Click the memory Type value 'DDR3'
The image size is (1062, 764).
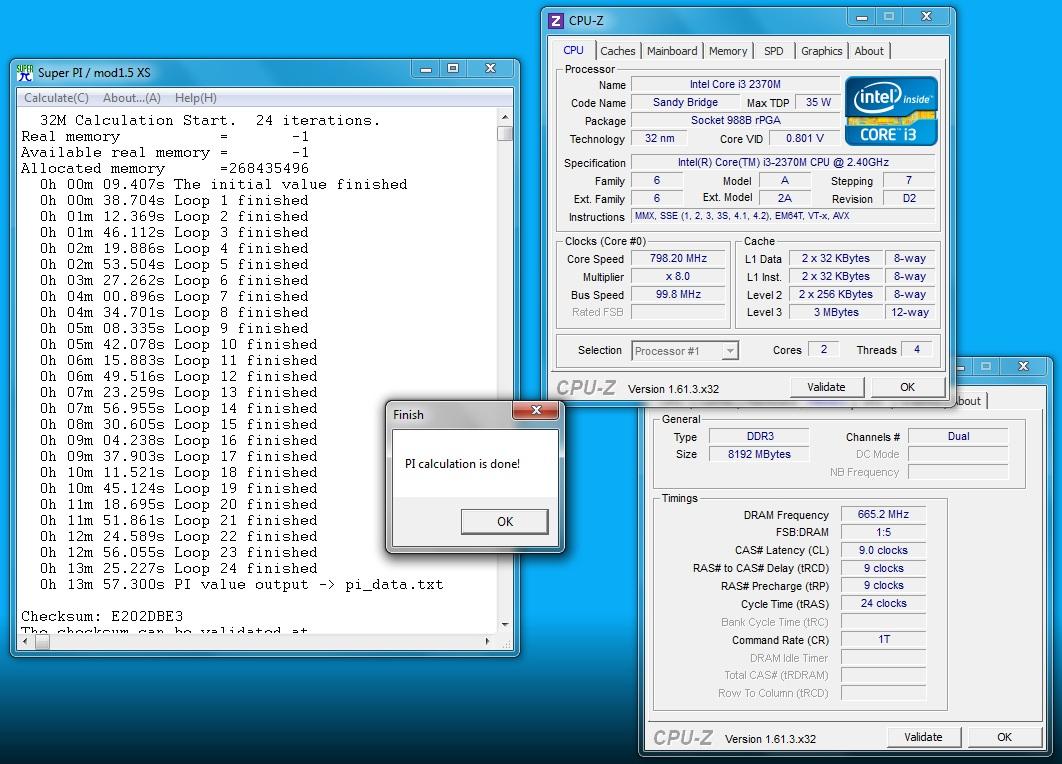(759, 437)
